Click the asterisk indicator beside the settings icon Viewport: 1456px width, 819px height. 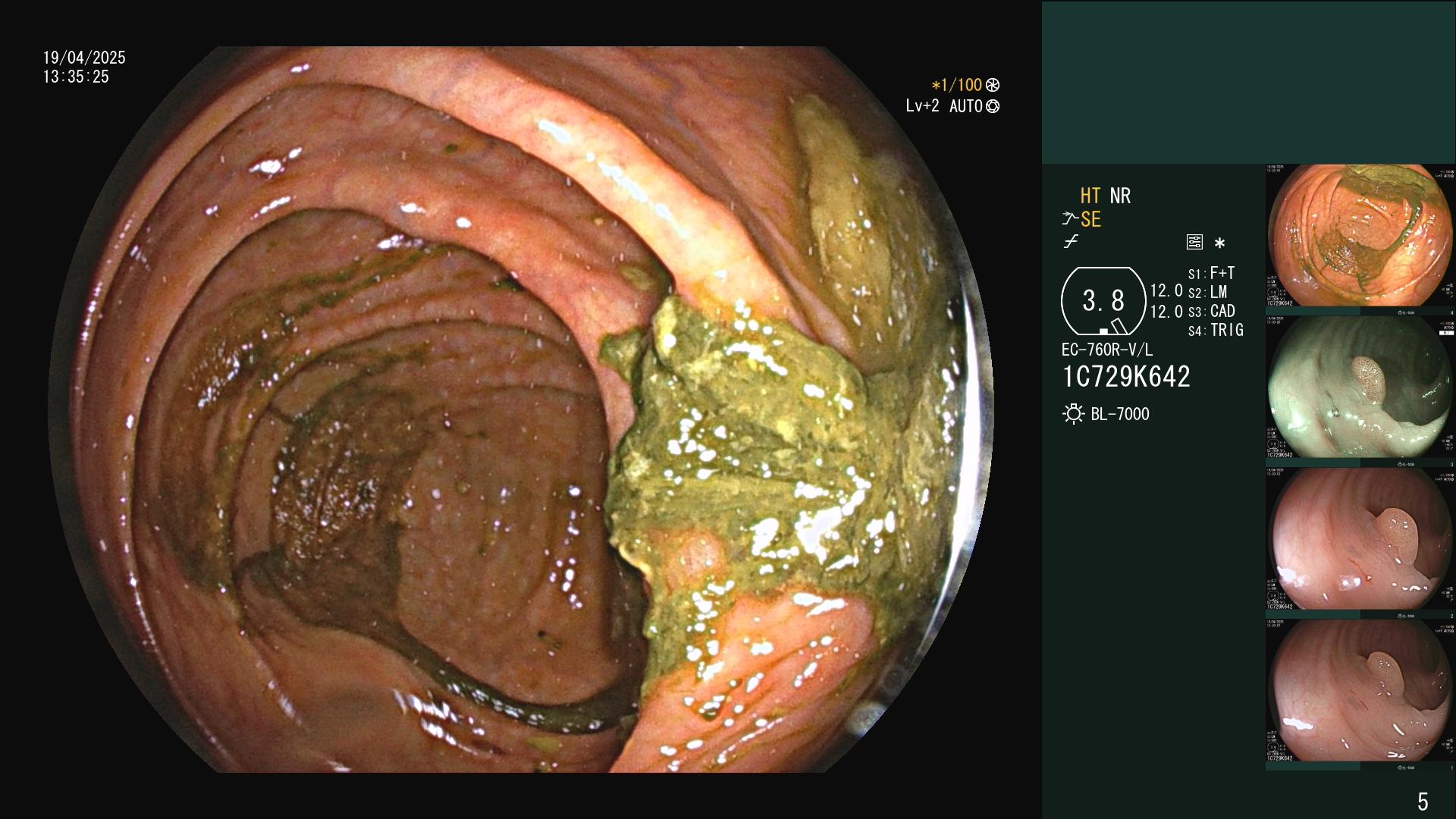tap(1219, 243)
